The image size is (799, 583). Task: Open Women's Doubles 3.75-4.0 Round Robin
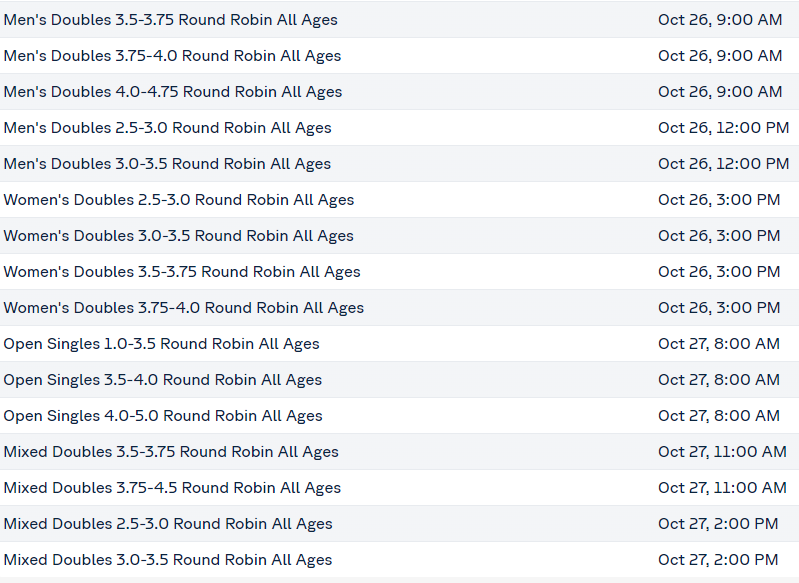(183, 308)
